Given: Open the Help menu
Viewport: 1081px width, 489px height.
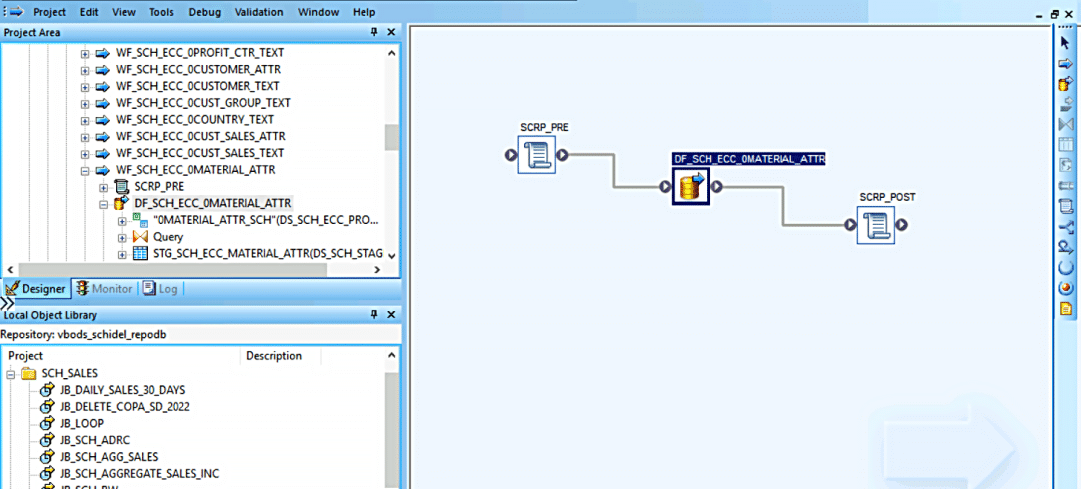Looking at the screenshot, I should coord(364,12).
